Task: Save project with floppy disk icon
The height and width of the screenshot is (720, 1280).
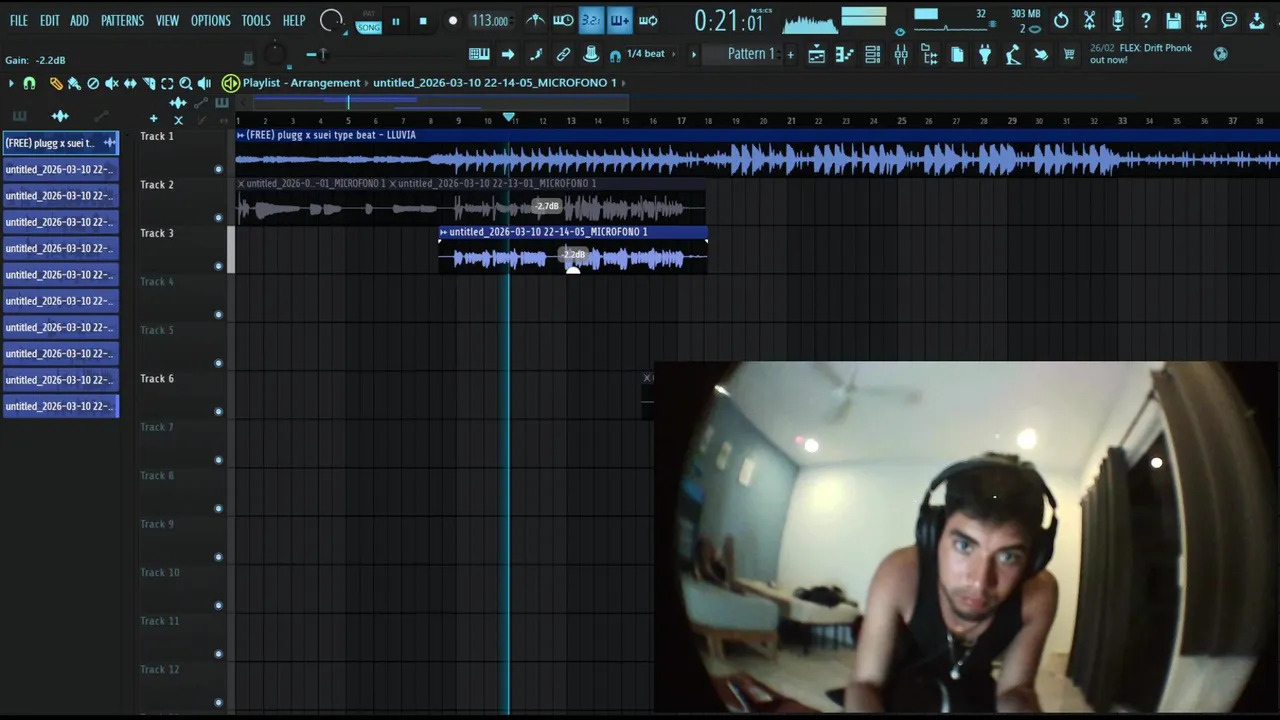Action: coord(1173,20)
